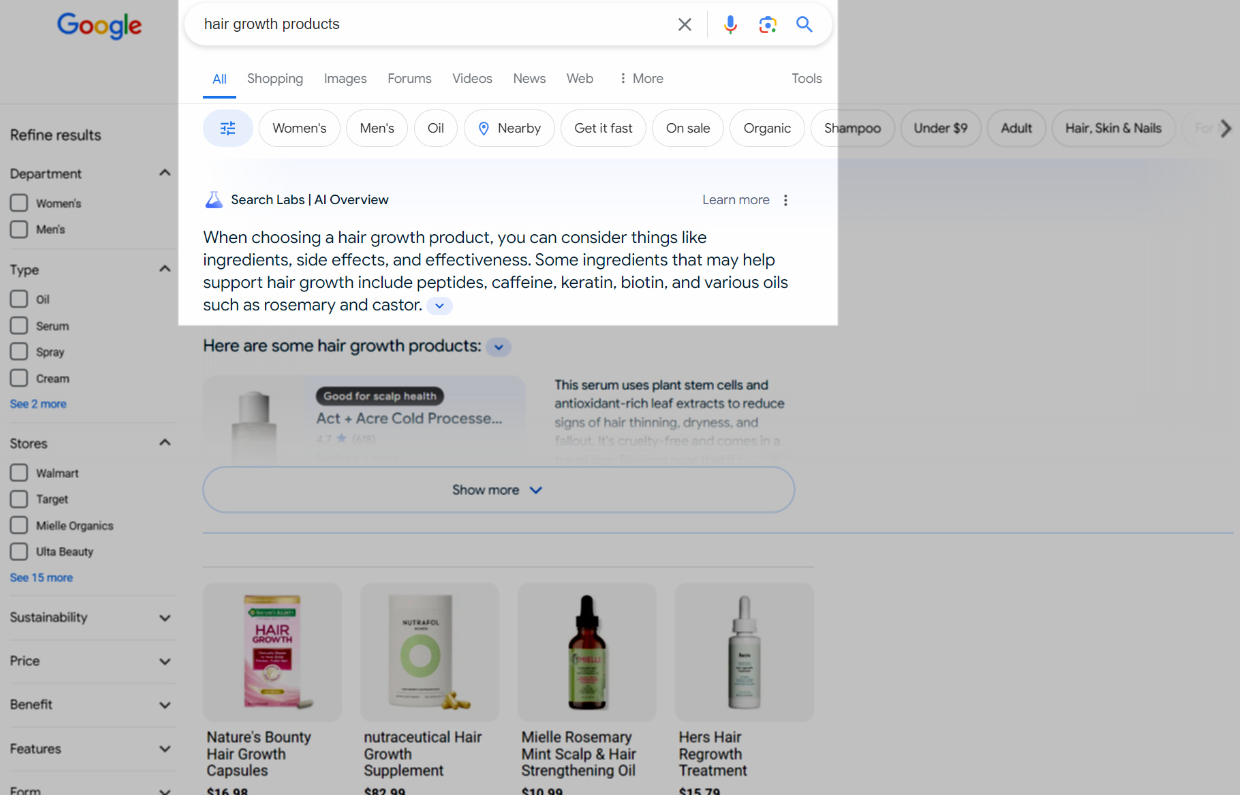
Task: Check the Ulta Beauty store checkbox
Action: tap(18, 551)
